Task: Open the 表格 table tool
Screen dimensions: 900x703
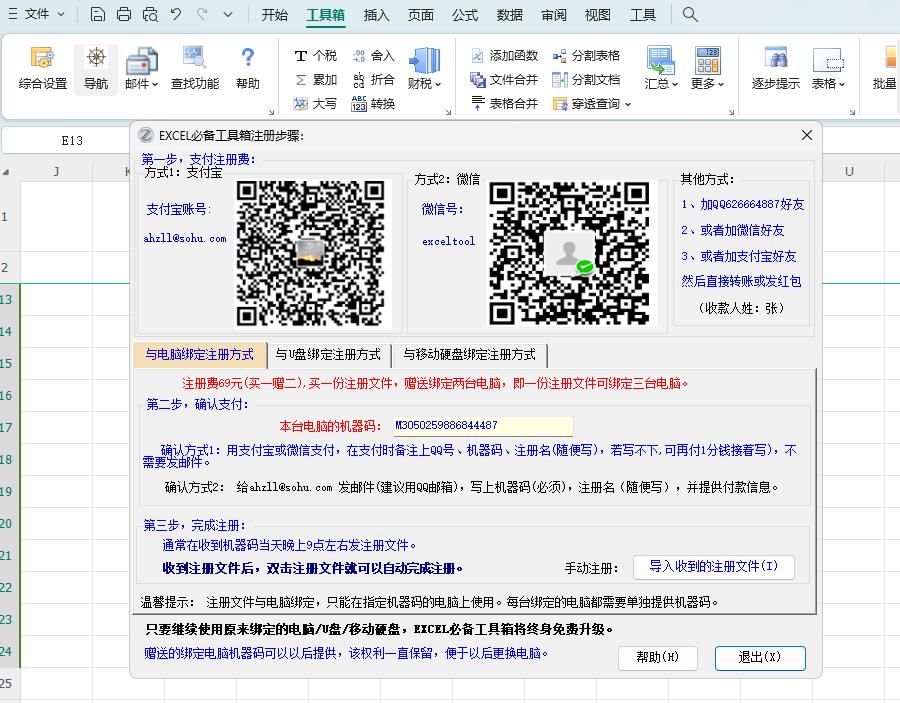Action: pos(828,69)
